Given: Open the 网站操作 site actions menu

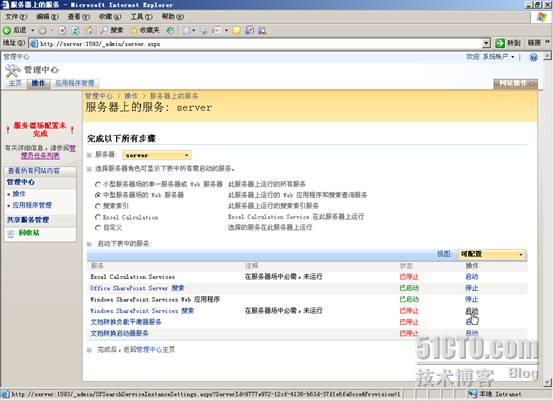Looking at the screenshot, I should coord(515,84).
